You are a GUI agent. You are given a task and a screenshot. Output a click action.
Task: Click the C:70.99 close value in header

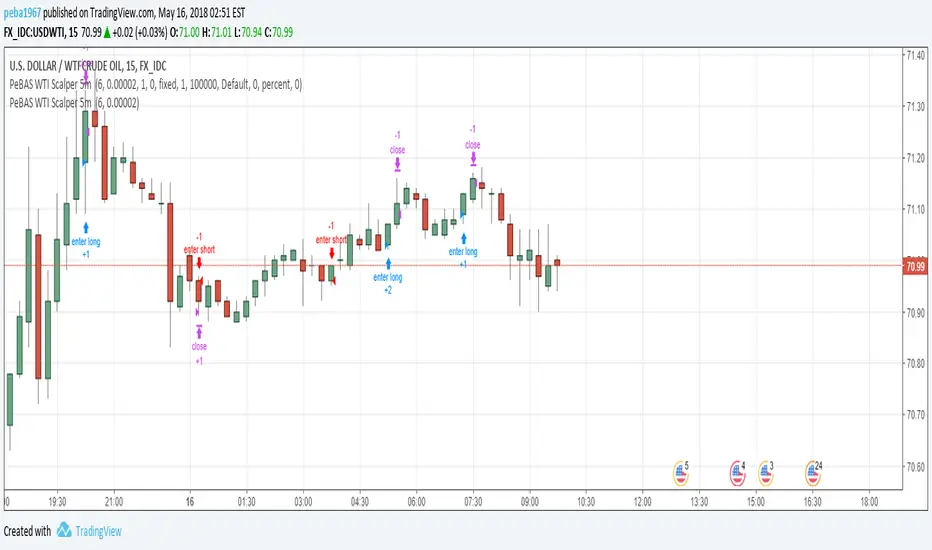(x=279, y=32)
